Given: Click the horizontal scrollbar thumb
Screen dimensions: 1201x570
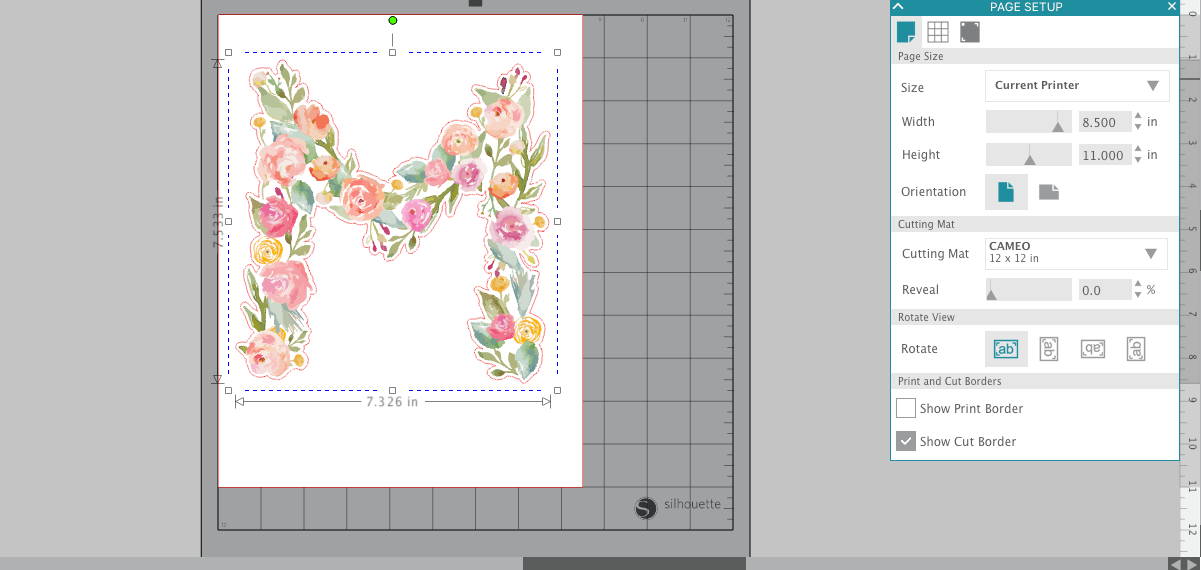Looking at the screenshot, I should coord(633,564).
